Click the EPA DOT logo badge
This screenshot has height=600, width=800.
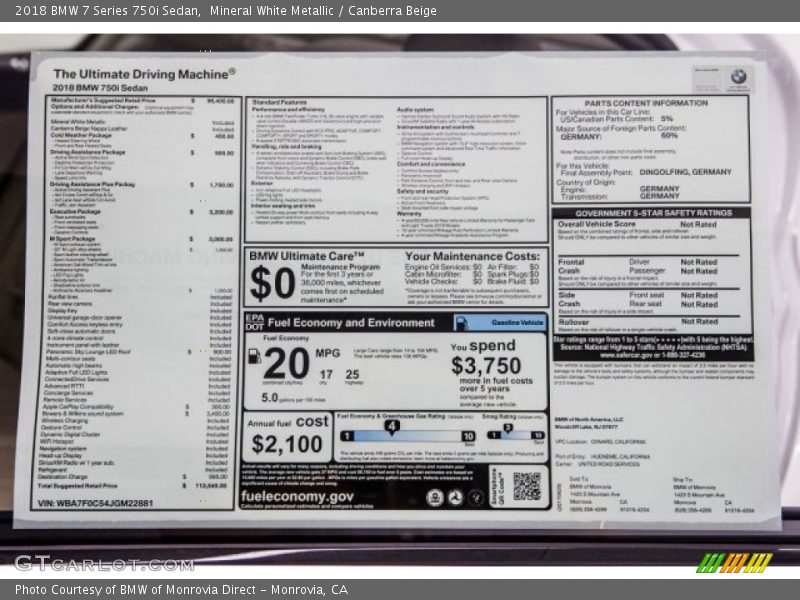click(254, 322)
